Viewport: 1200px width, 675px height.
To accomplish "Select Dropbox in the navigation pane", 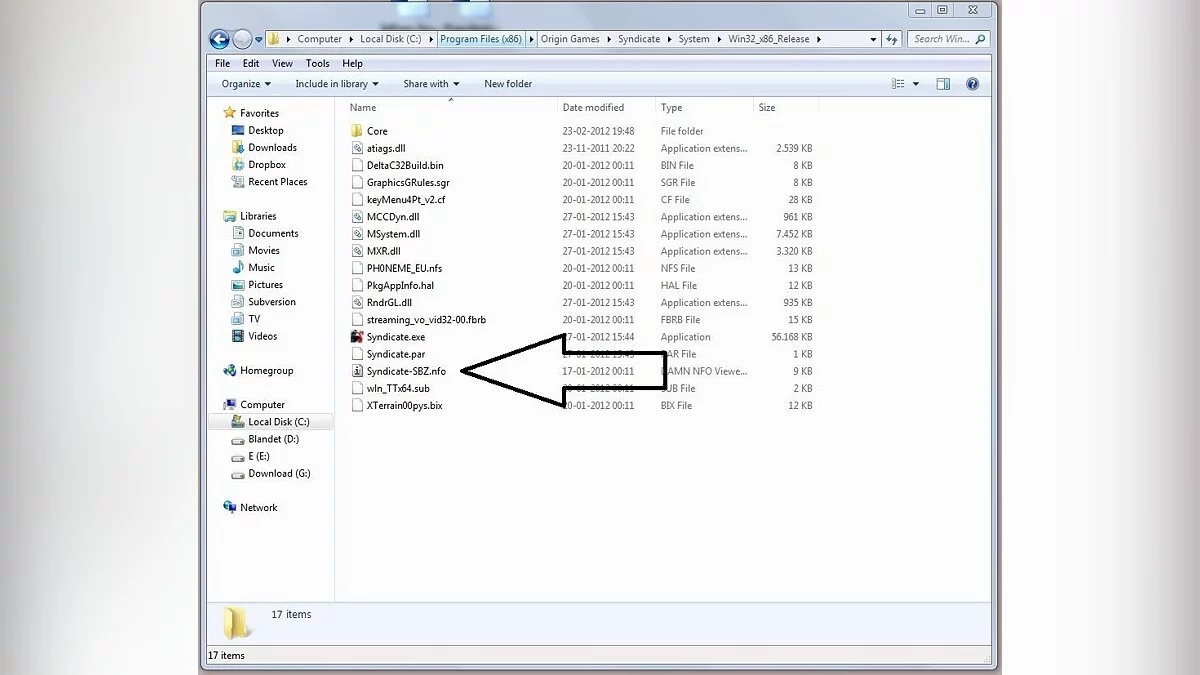I will [267, 165].
